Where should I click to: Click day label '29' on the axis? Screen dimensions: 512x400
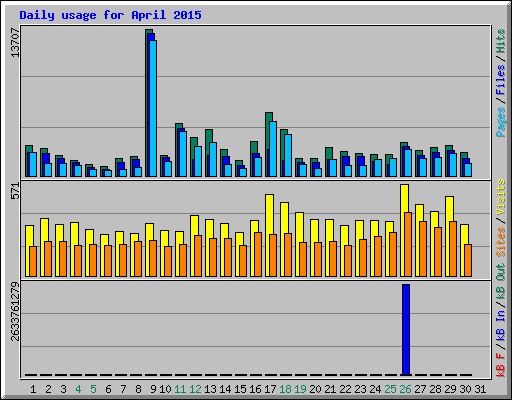pos(450,389)
